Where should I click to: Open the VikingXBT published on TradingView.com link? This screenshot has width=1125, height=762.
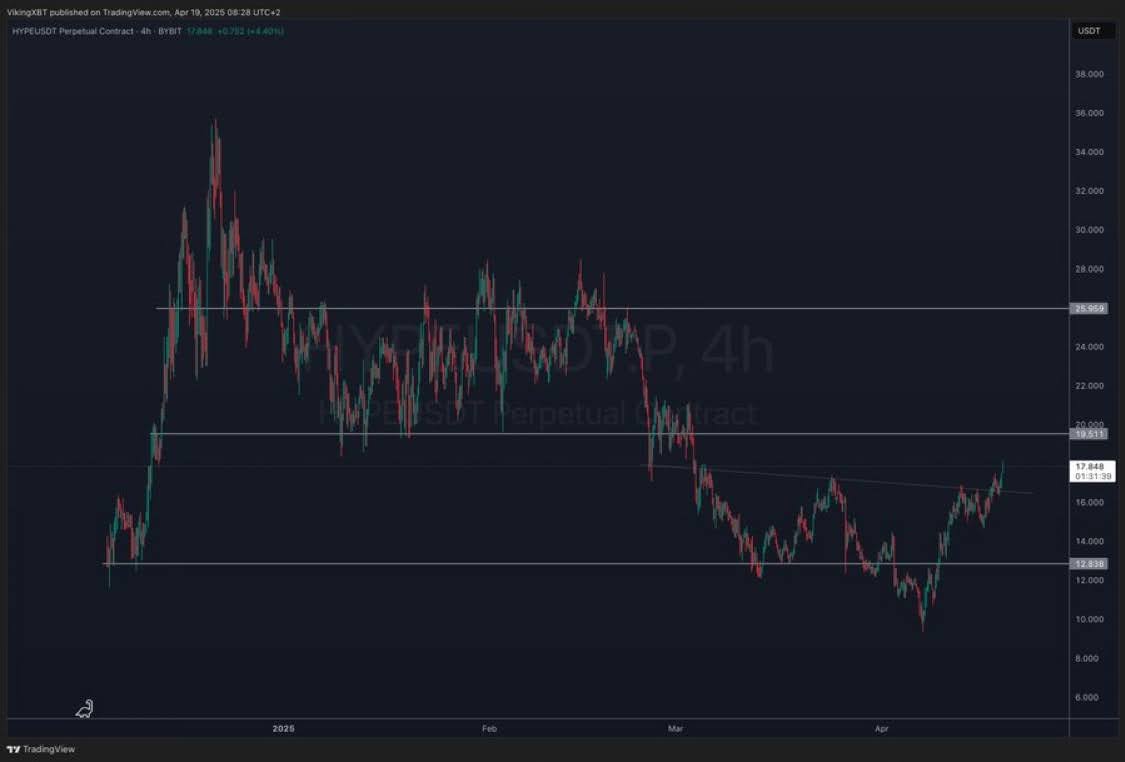pos(142,12)
